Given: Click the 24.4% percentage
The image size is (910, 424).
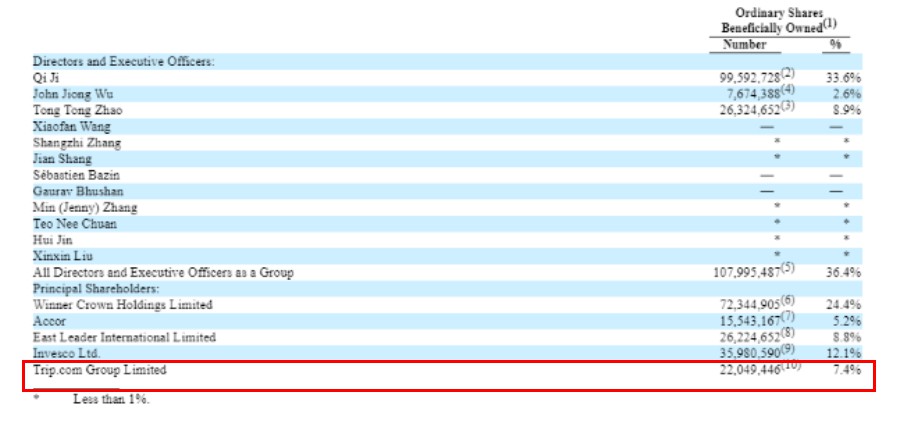Looking at the screenshot, I should pos(844,305).
